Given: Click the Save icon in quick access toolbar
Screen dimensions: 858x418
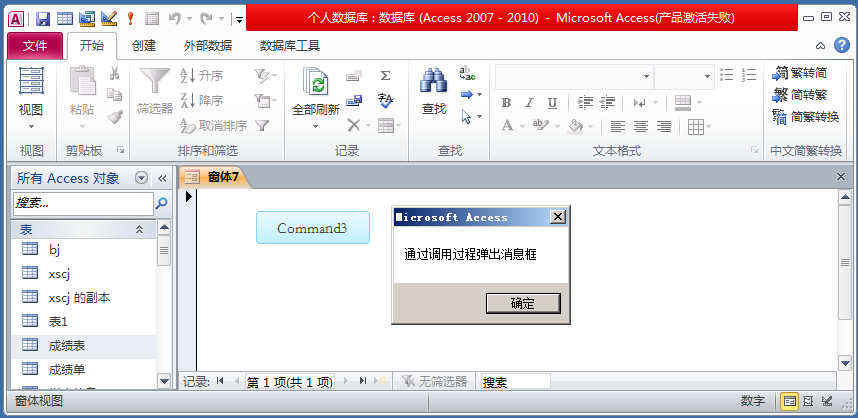Looking at the screenshot, I should (x=43, y=19).
